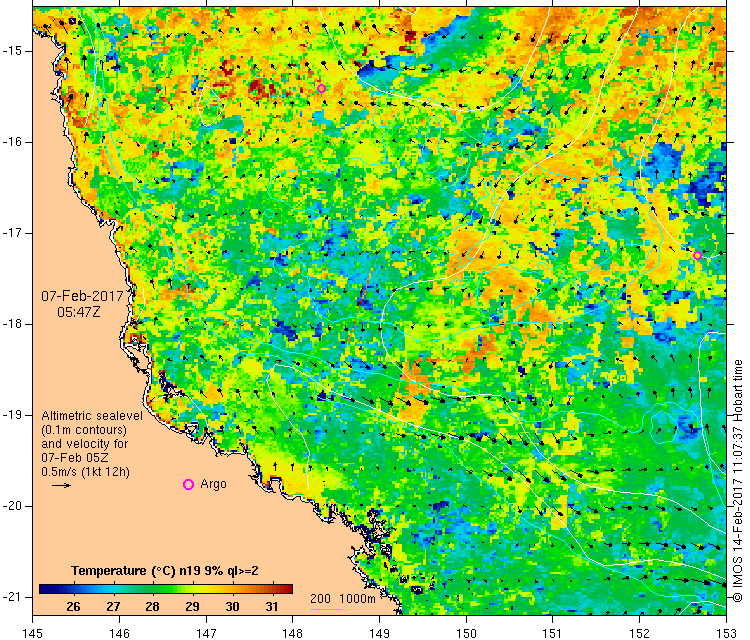Click the '(0.1m contours)' text
The height and width of the screenshot is (640, 750).
coord(84,430)
